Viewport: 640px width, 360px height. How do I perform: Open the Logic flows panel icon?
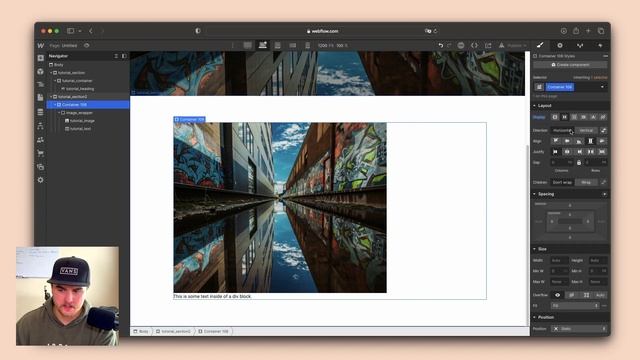(x=40, y=126)
